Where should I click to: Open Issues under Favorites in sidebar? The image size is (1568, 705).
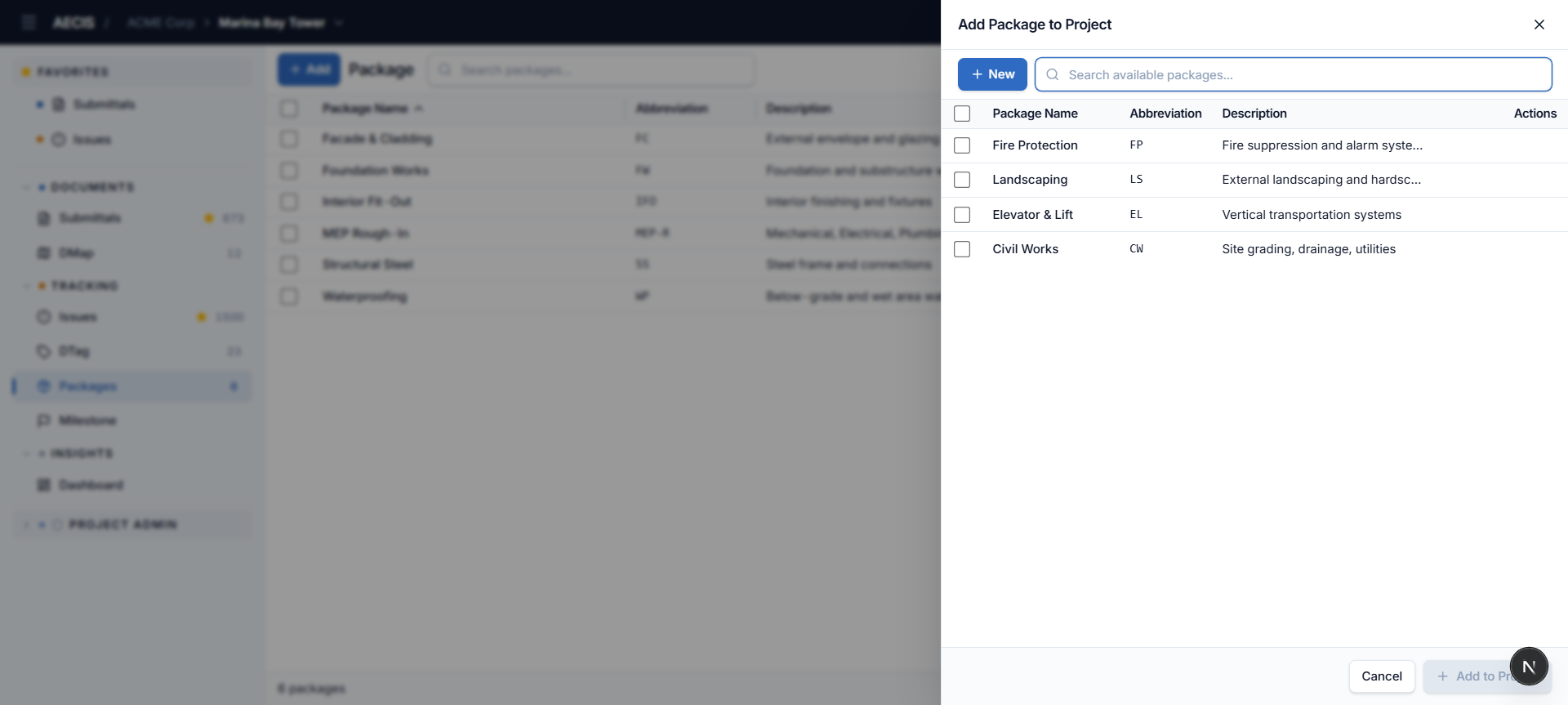91,140
